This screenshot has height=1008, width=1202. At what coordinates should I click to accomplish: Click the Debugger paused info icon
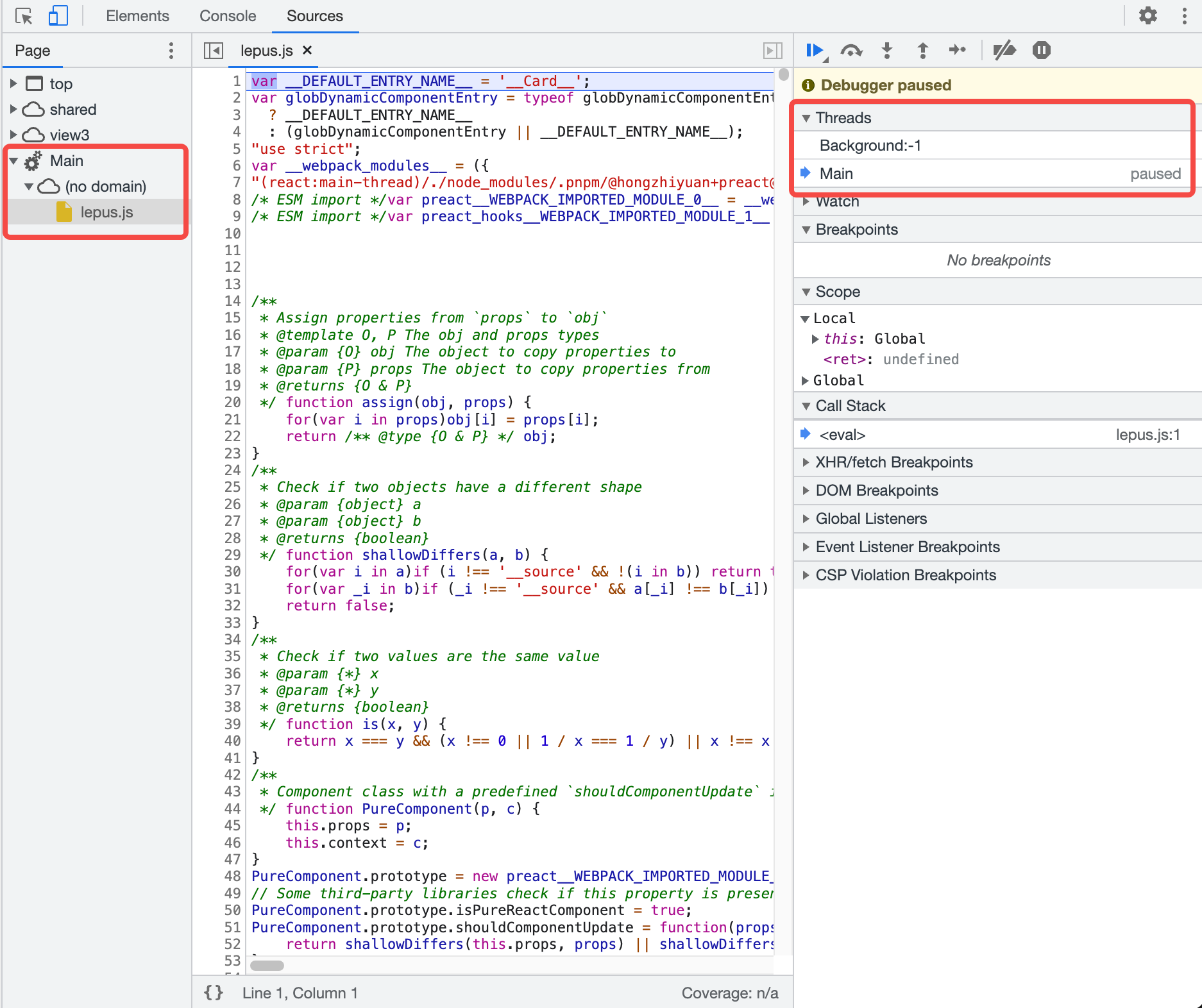(808, 85)
